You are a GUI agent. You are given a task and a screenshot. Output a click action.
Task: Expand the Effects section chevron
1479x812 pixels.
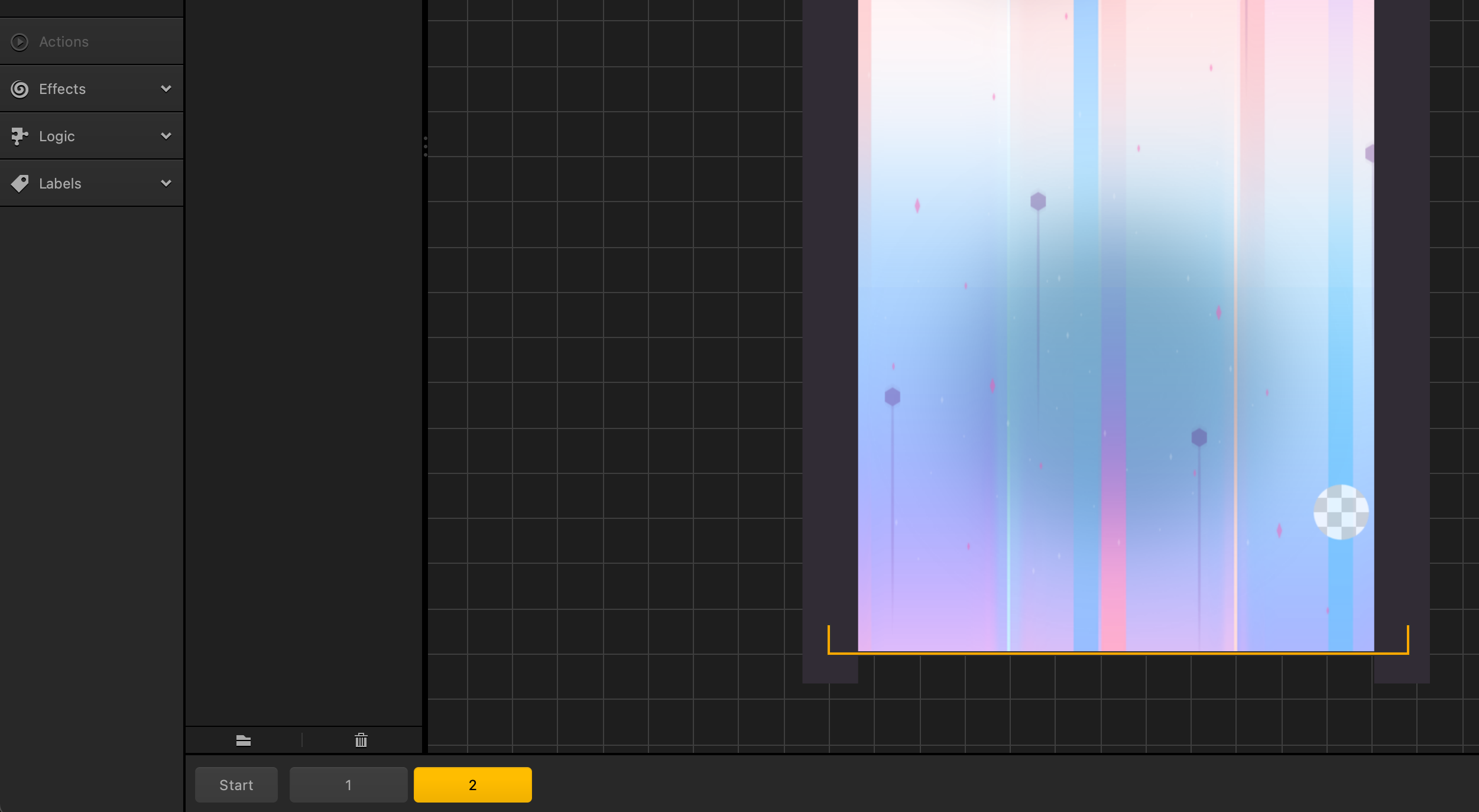tap(166, 89)
